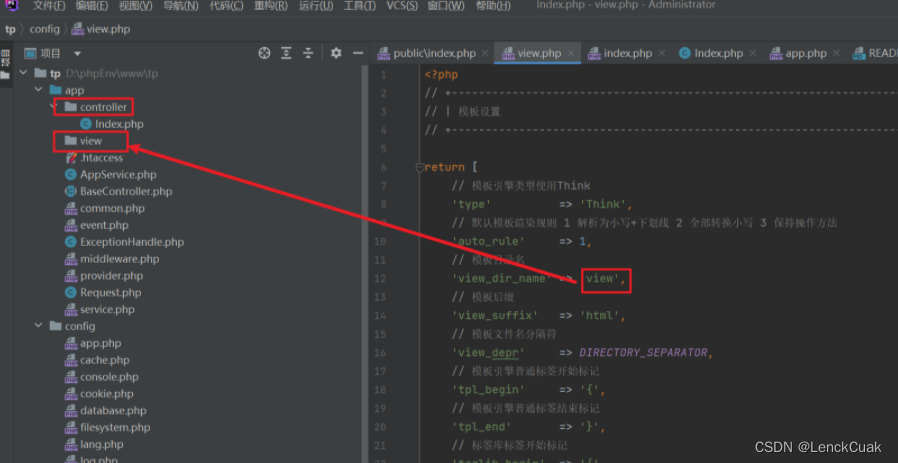Collapse the controller folder
Image resolution: width=898 pixels, height=463 pixels.
(x=53, y=107)
